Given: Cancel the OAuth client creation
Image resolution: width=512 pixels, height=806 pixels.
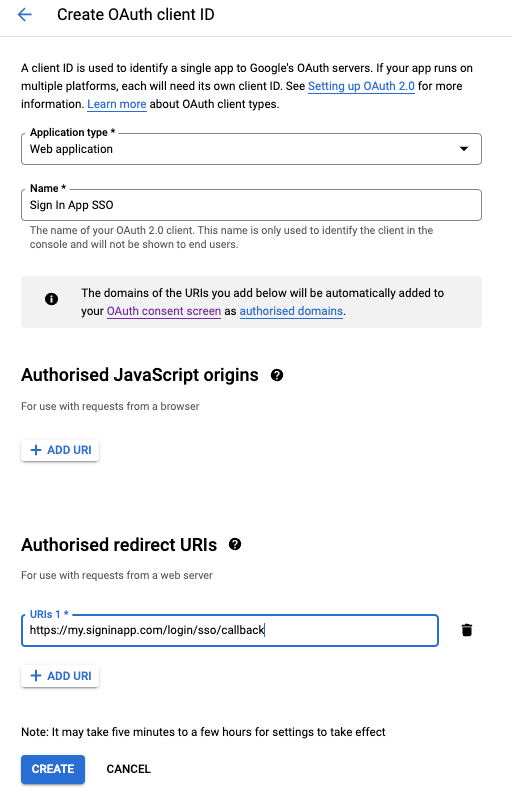Looking at the screenshot, I should point(129,769).
